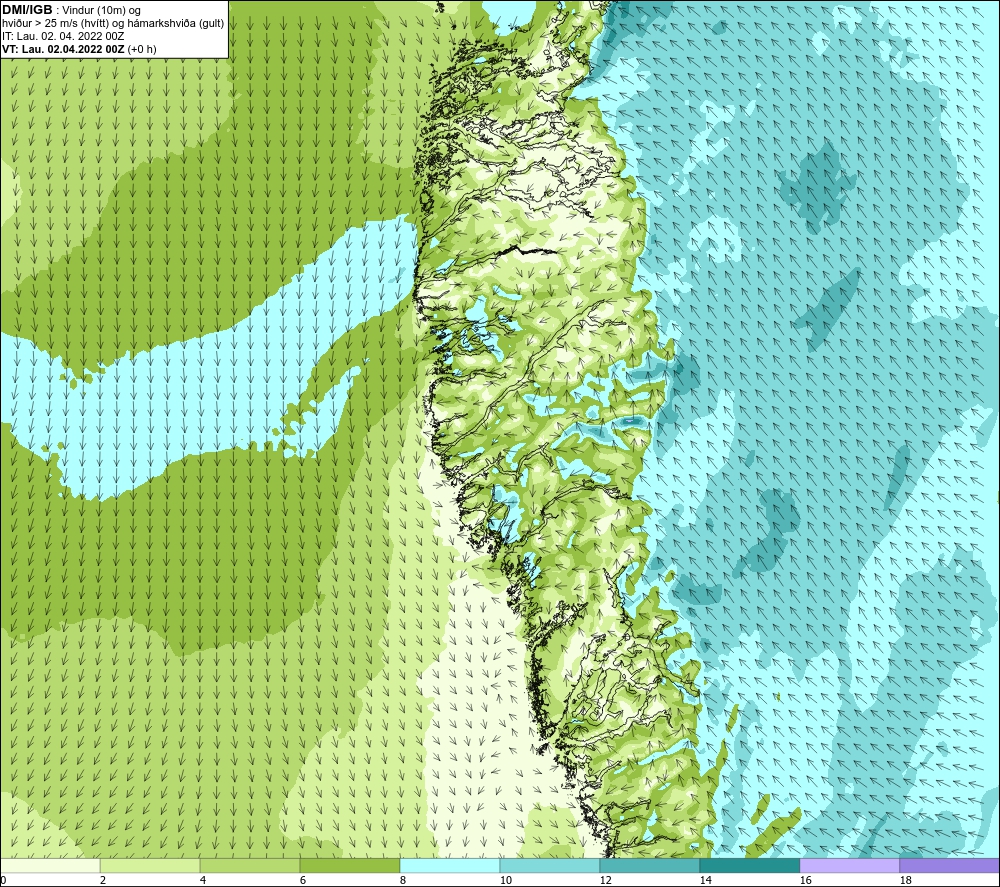Click the 10–12 m/s turquoise swatch

point(550,865)
